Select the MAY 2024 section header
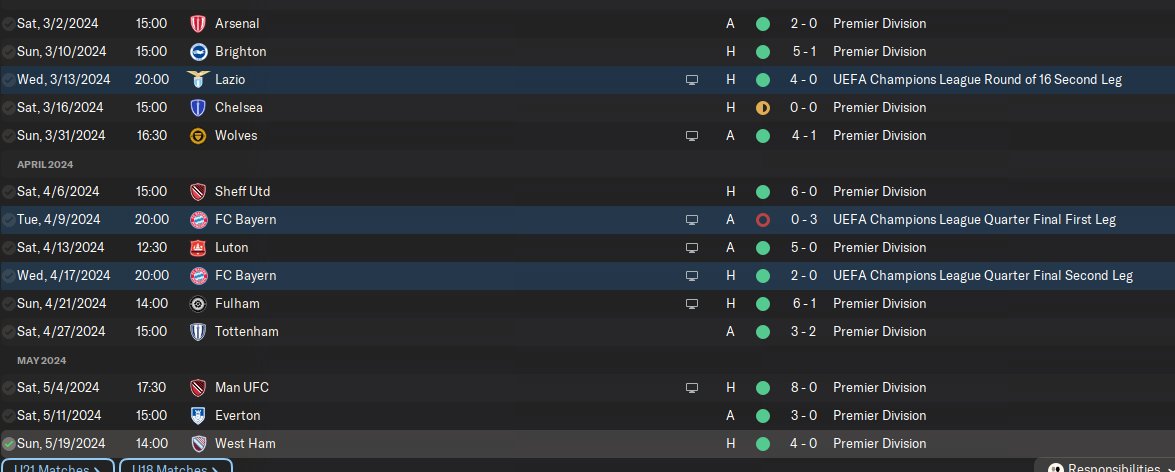1175x472 pixels. (x=41, y=360)
